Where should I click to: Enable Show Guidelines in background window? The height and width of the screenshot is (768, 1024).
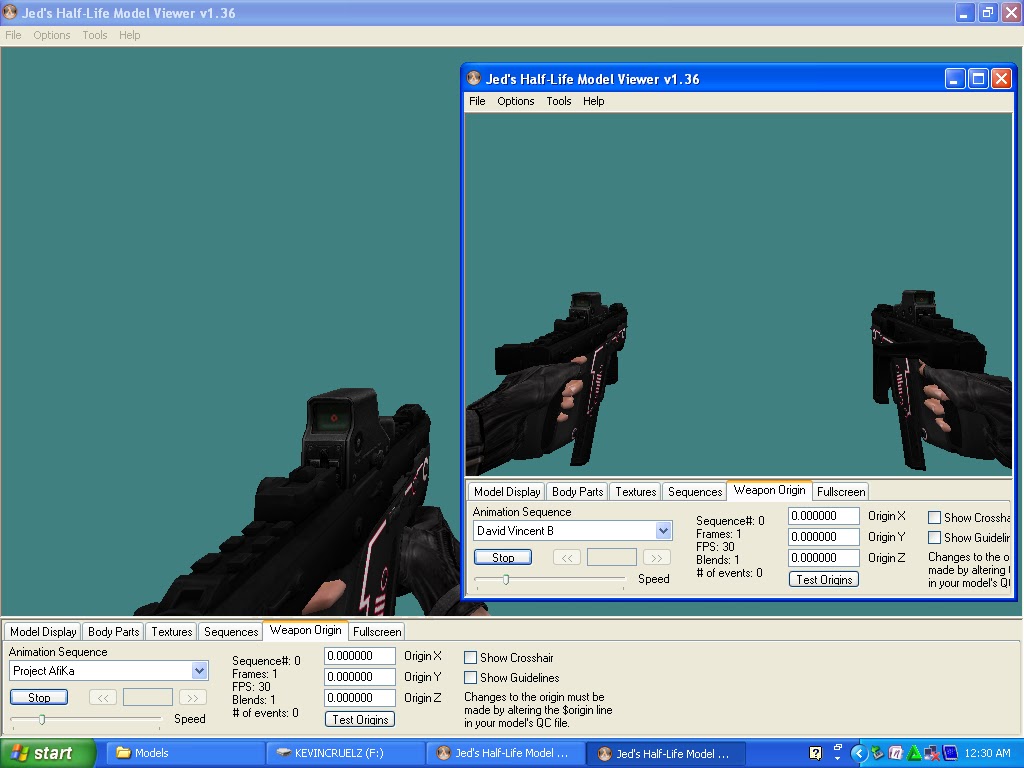(x=470, y=677)
